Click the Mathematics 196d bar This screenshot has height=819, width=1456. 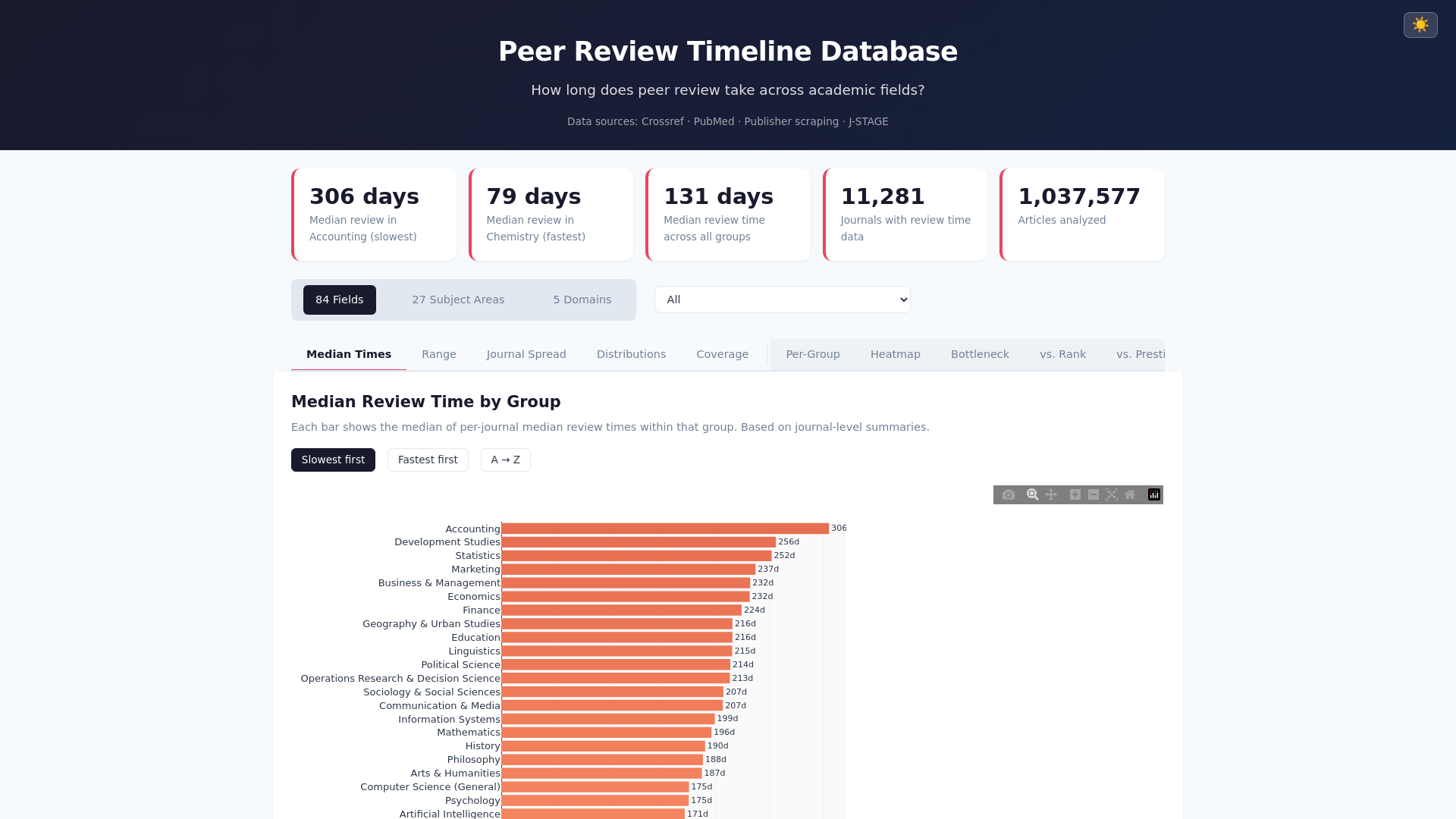(x=607, y=733)
